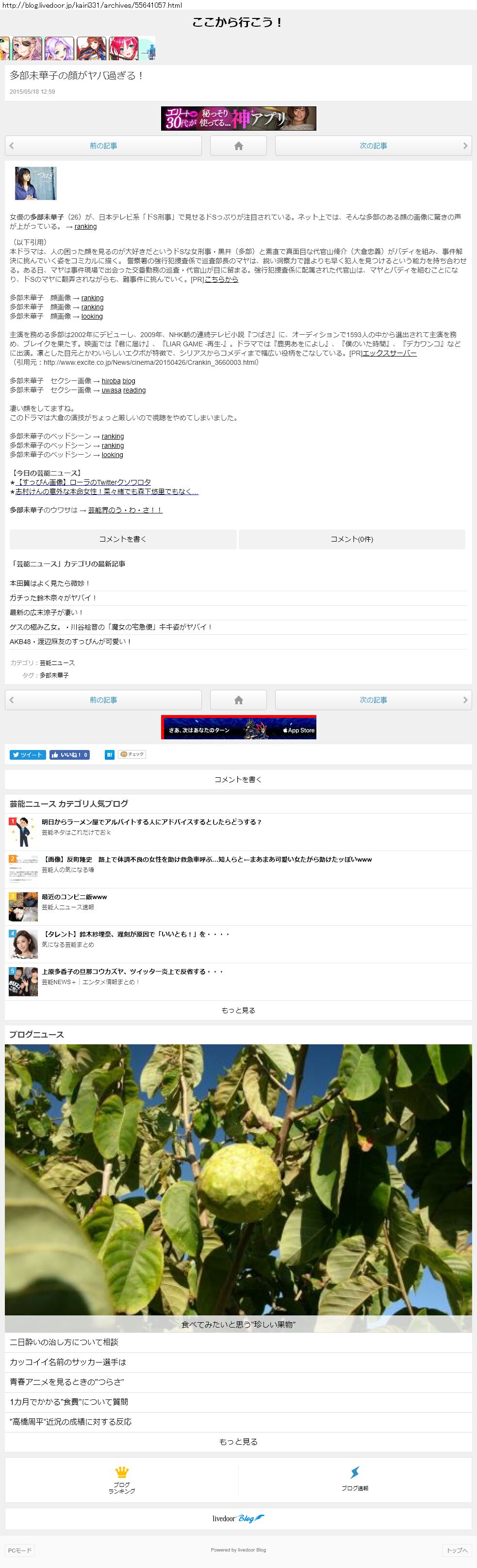Jump to page top with トップへ
This screenshot has width=477, height=1568.
pyautogui.click(x=457, y=1551)
